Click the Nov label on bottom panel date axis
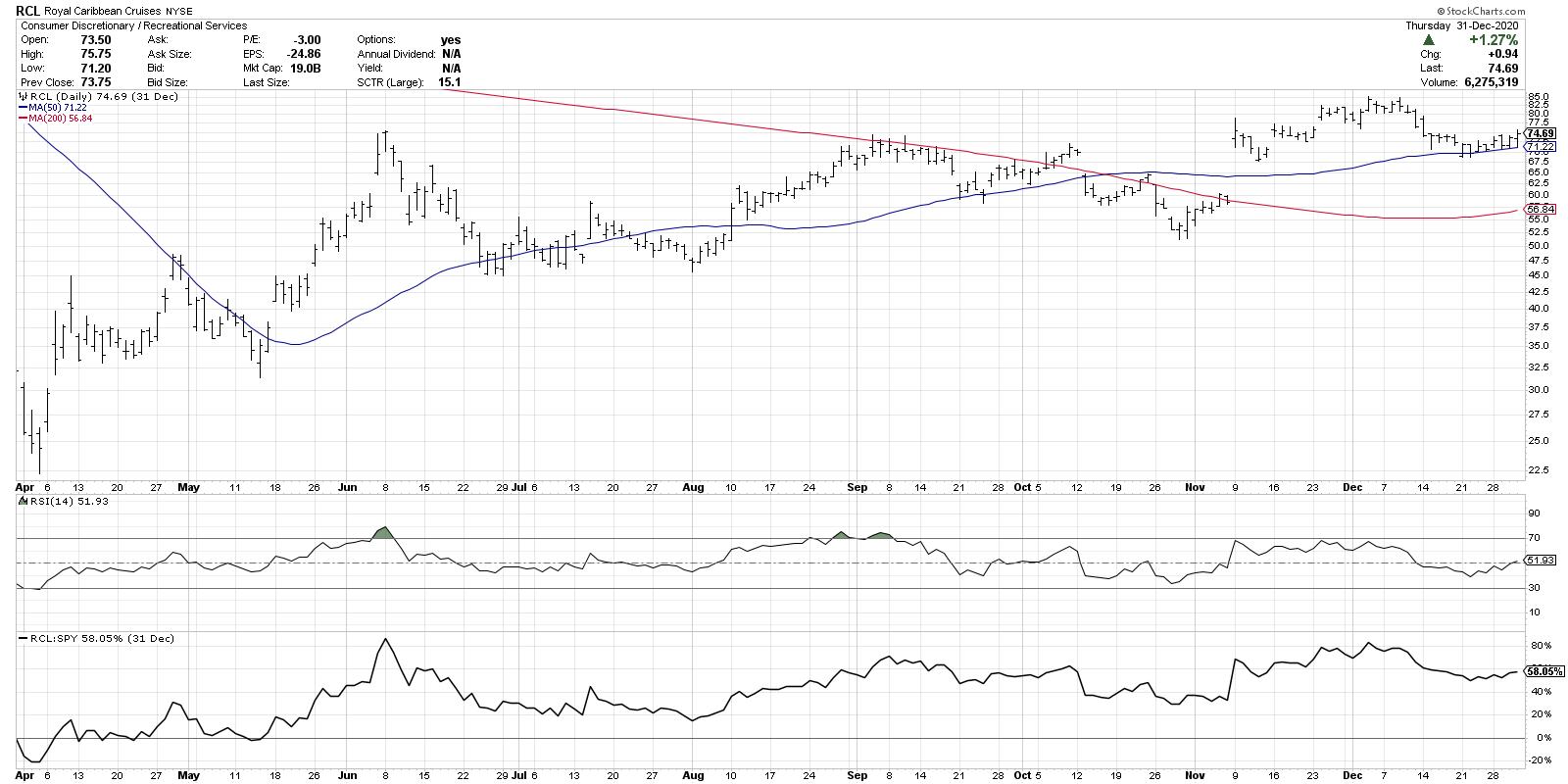The height and width of the screenshot is (784, 1568). [1195, 773]
